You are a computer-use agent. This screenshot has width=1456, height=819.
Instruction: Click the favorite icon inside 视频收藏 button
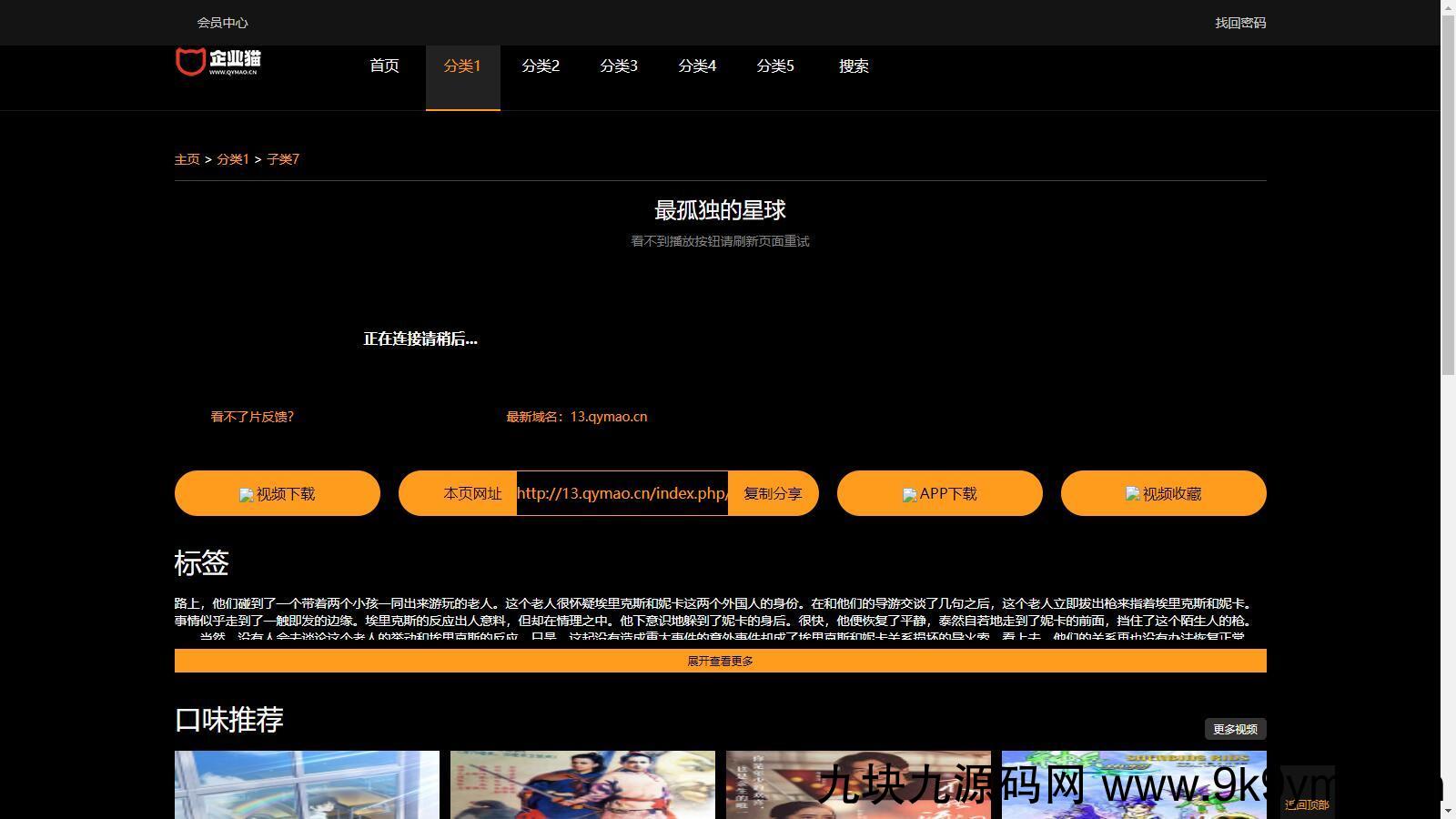pyautogui.click(x=1130, y=494)
